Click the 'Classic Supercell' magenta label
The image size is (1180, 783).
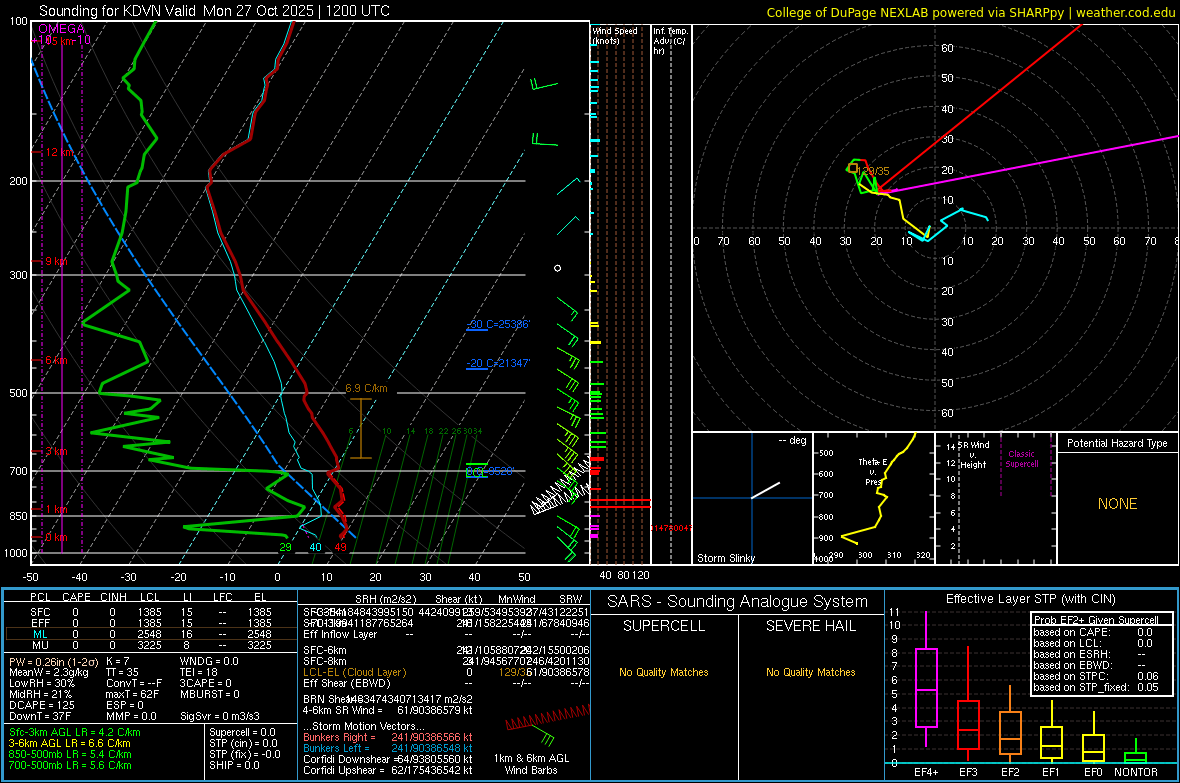click(1021, 459)
